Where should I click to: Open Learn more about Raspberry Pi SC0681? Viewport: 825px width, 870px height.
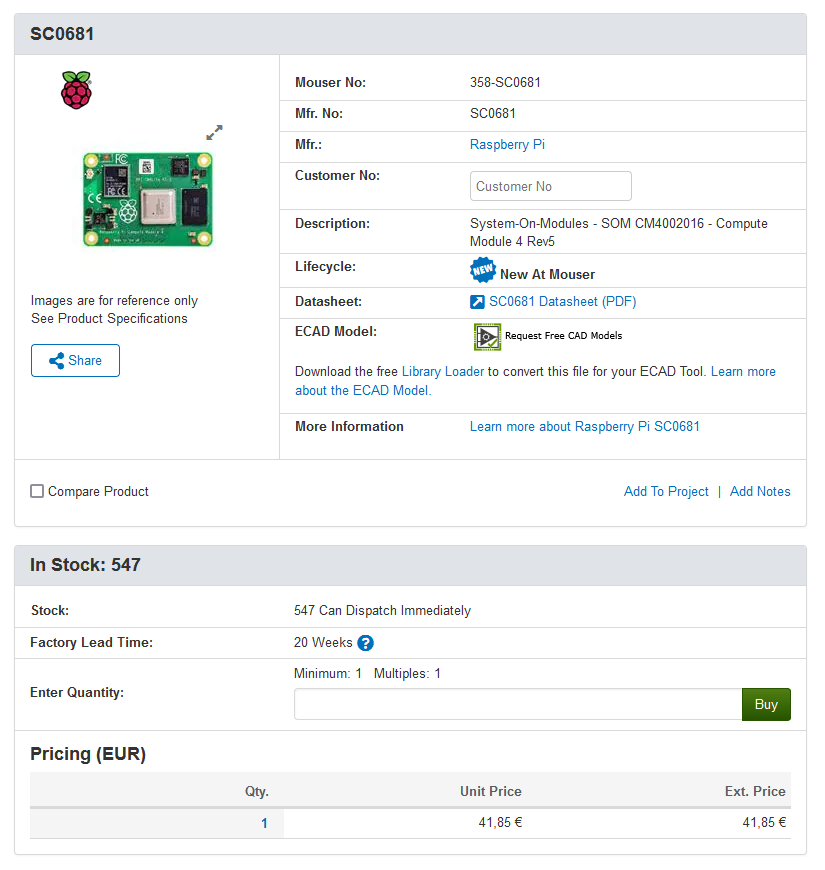pos(585,426)
